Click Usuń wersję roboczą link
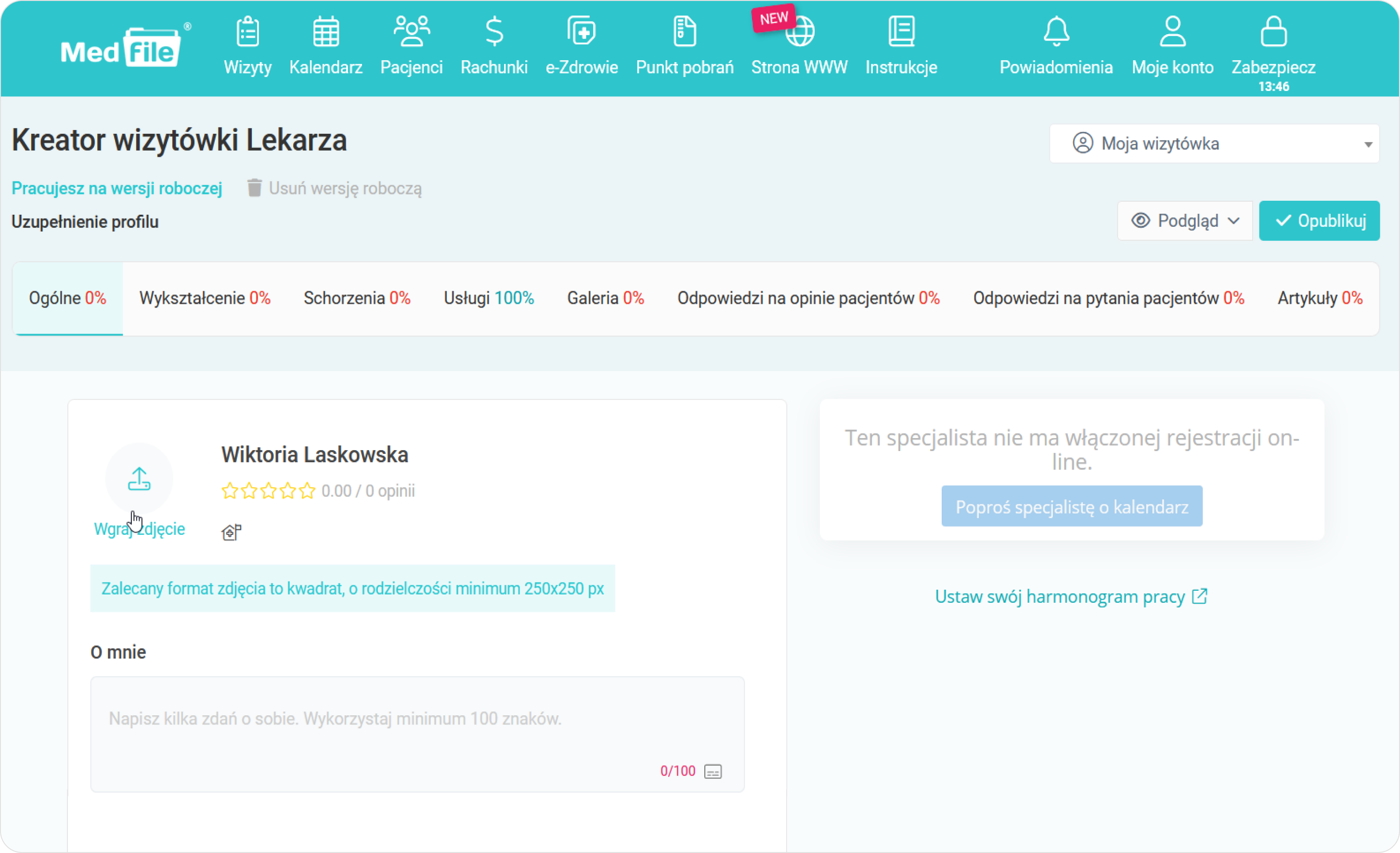Screen dimensions: 1400x853 (x=334, y=188)
